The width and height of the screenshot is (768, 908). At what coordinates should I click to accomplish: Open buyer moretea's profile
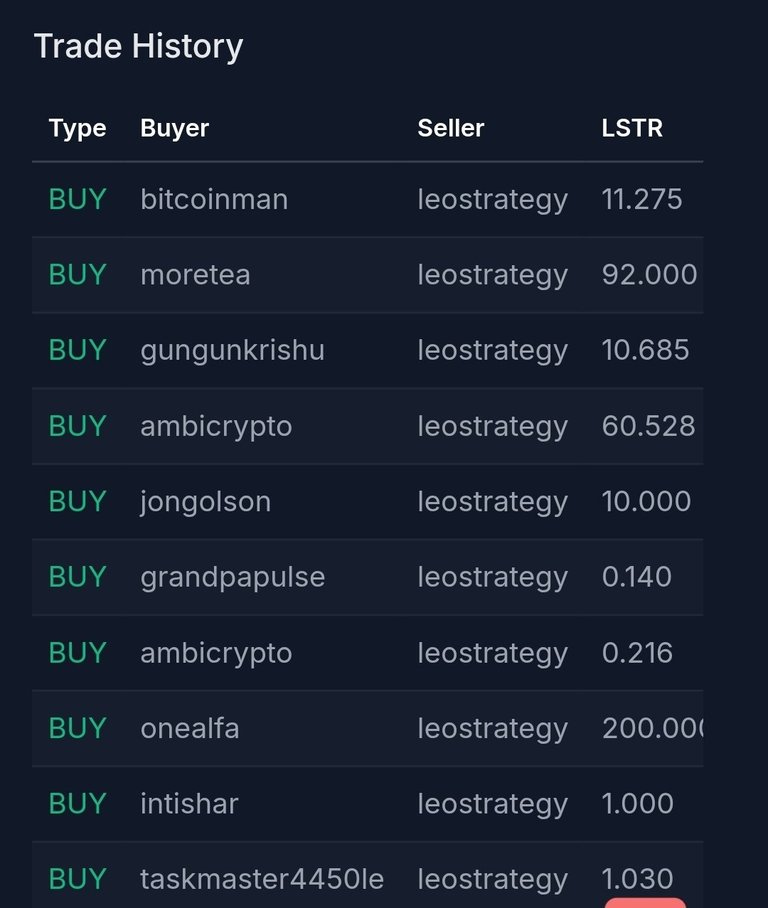point(195,274)
